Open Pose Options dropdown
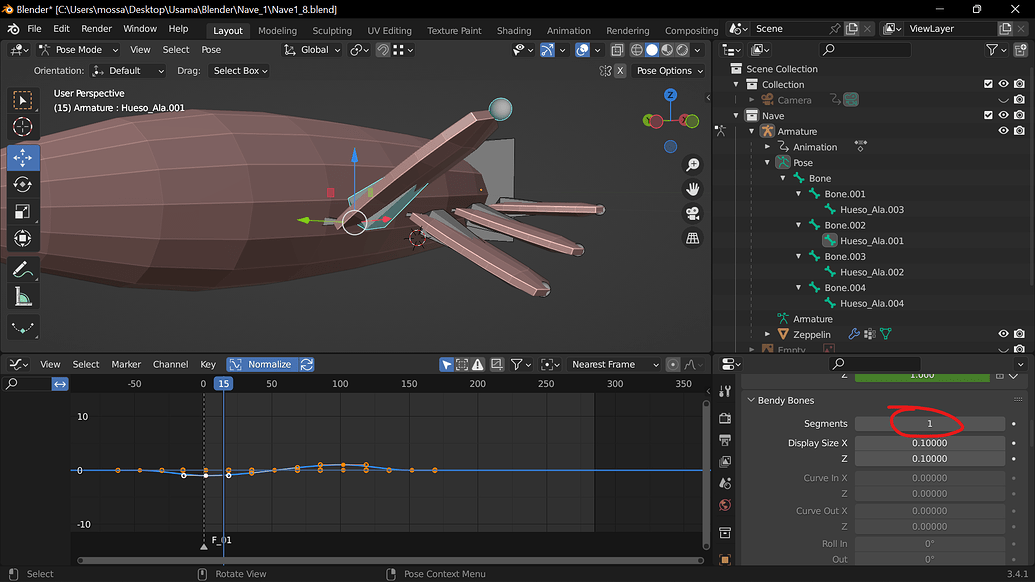1035x582 pixels. pos(669,71)
